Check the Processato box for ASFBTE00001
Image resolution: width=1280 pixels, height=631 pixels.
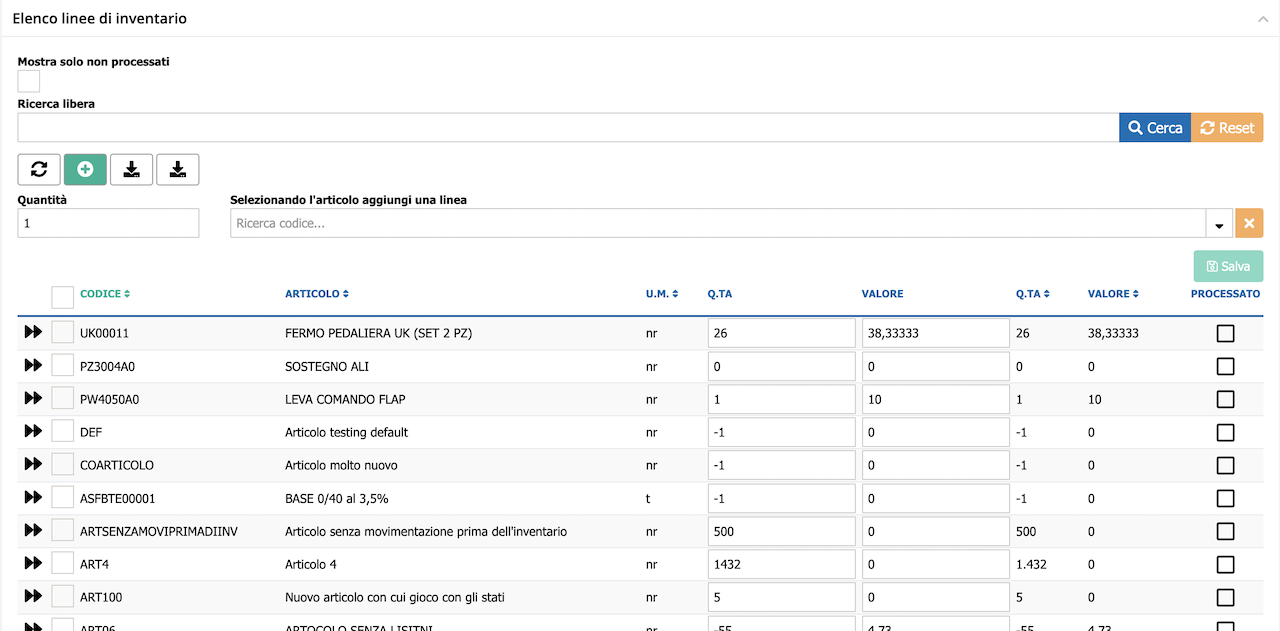coord(1225,498)
